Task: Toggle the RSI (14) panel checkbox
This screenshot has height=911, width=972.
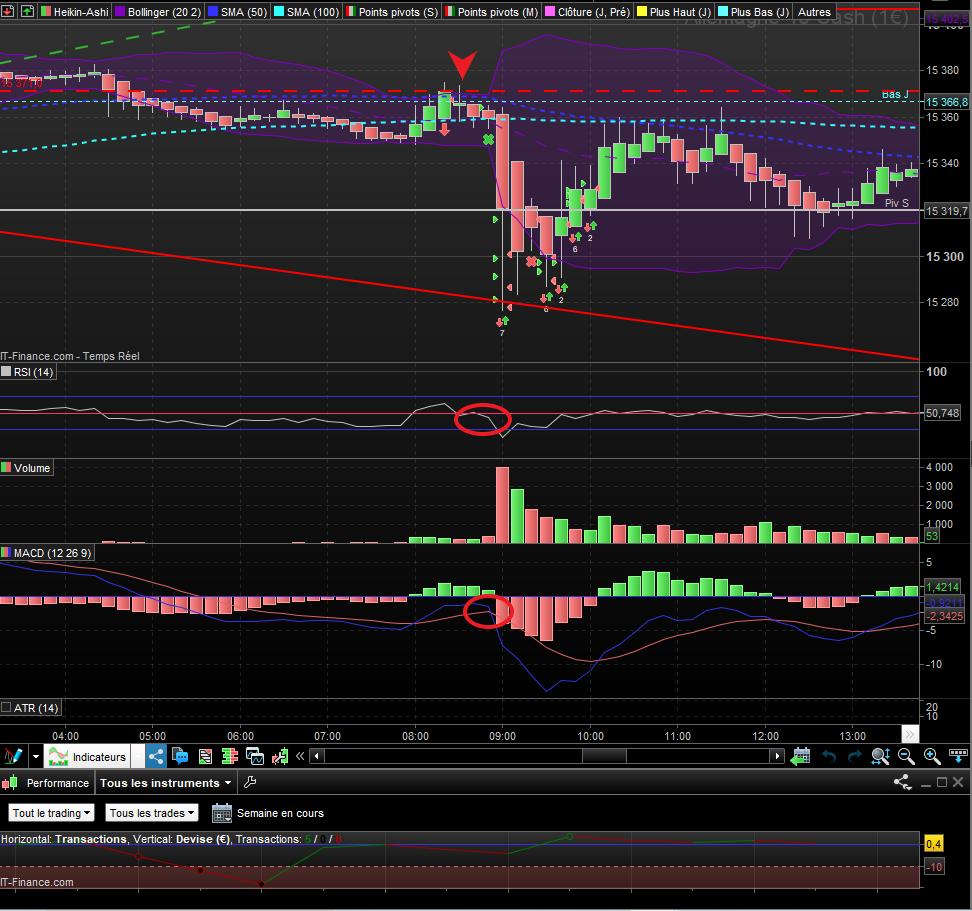Action: (x=6, y=372)
